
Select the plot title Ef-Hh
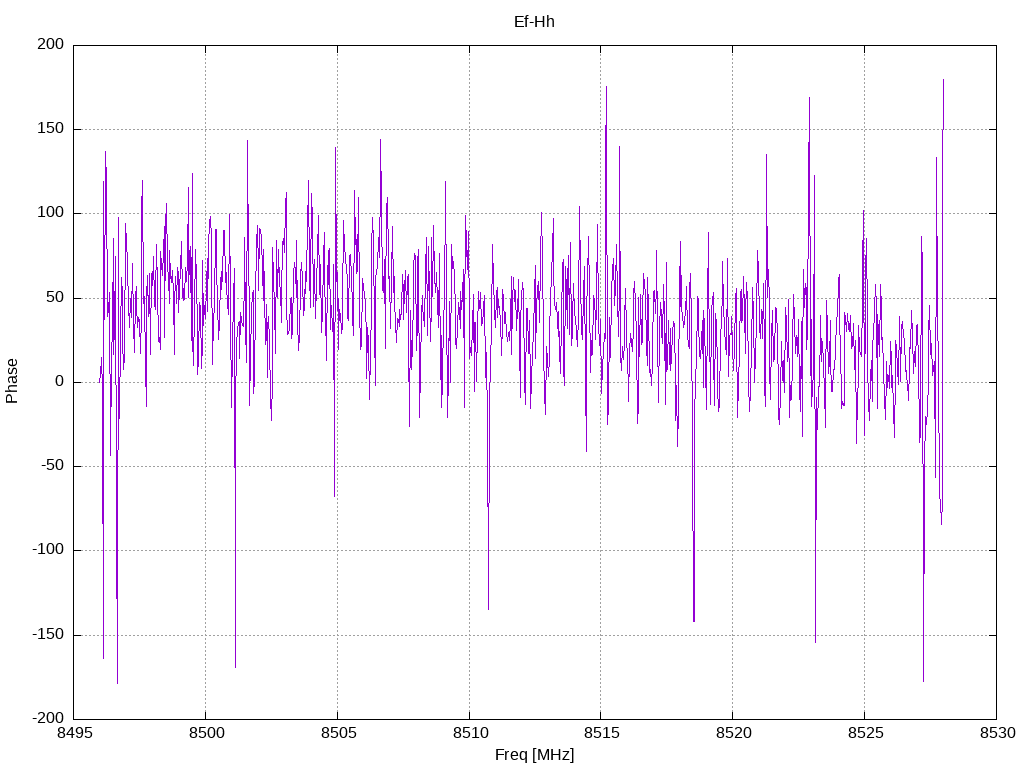[x=534, y=22]
